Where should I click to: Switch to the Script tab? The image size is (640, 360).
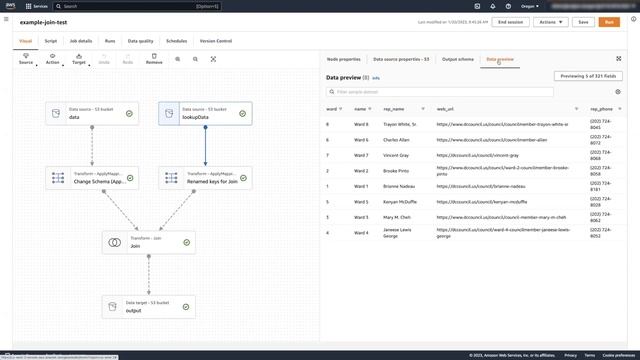51,41
